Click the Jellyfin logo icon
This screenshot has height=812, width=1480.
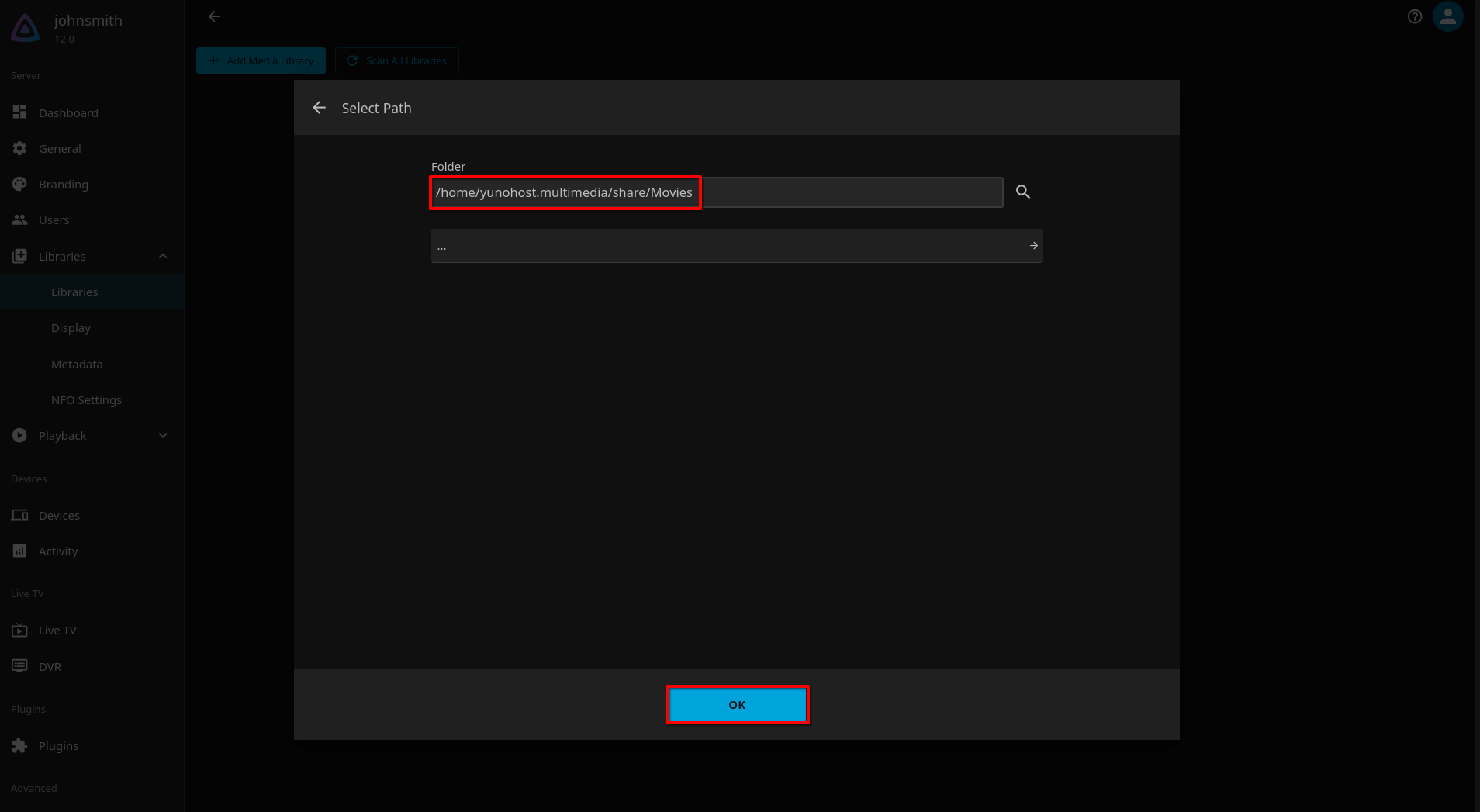(x=26, y=28)
